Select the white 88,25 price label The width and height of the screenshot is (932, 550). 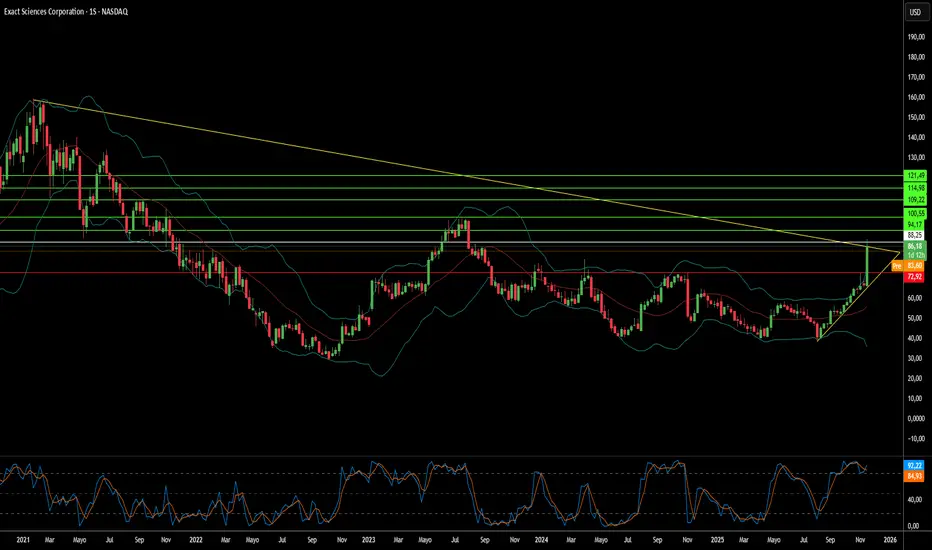coord(916,235)
